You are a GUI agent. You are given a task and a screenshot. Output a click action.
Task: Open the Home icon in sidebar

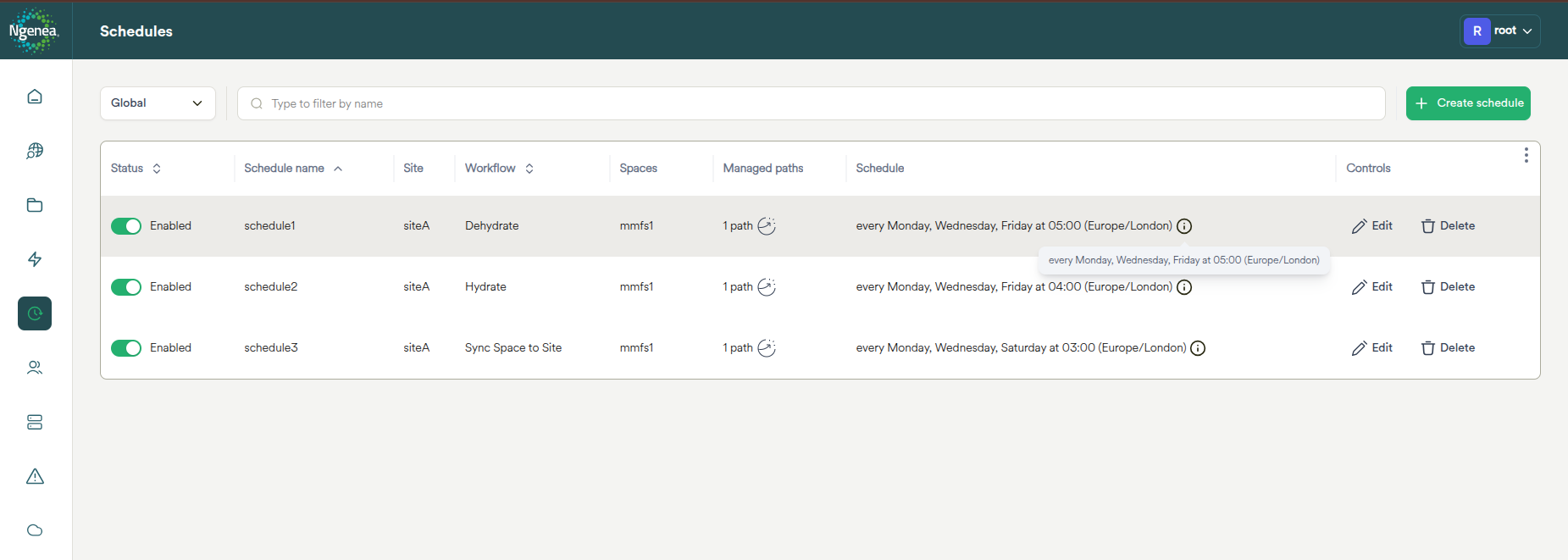[x=35, y=97]
